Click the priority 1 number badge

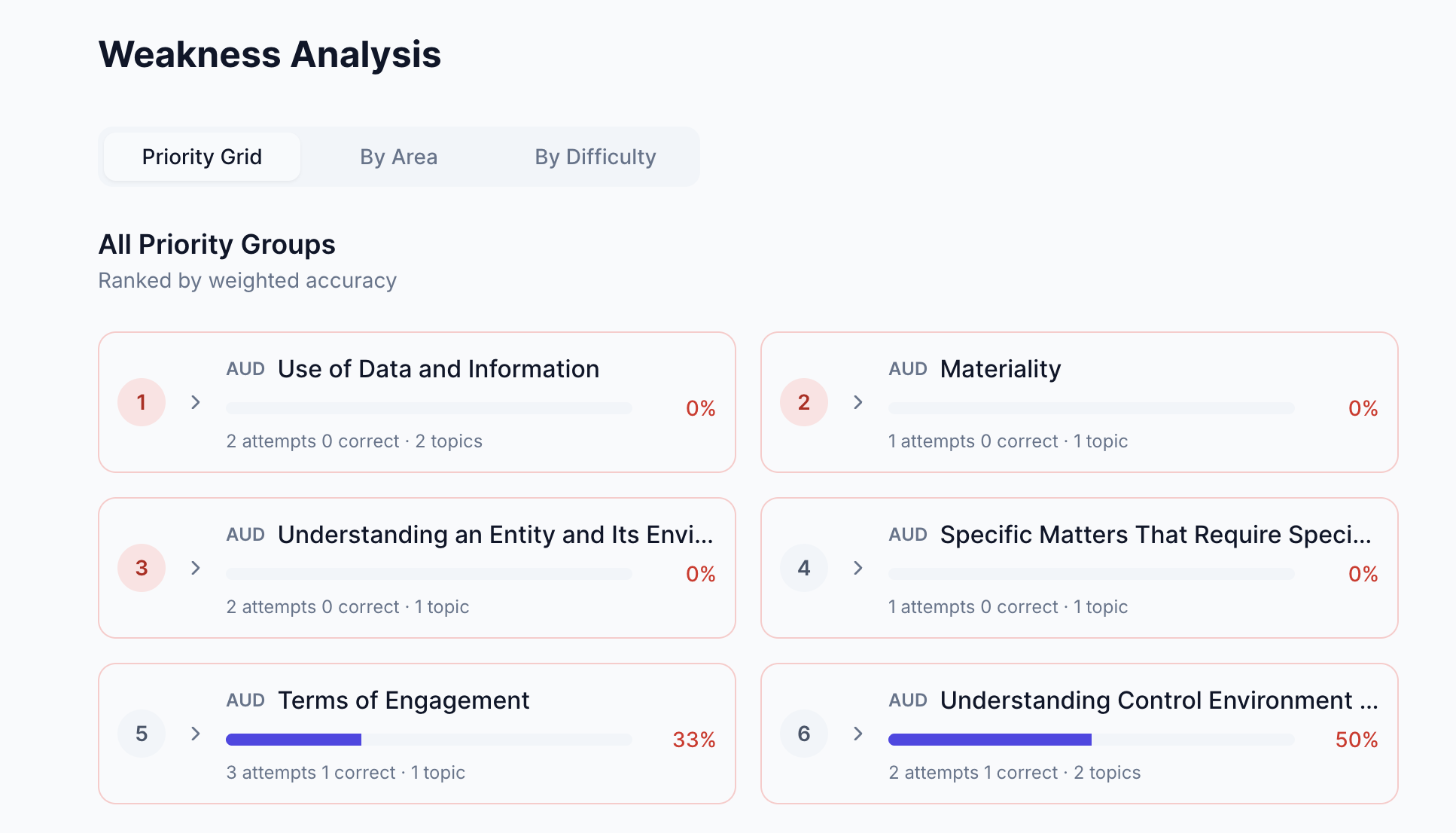click(142, 402)
